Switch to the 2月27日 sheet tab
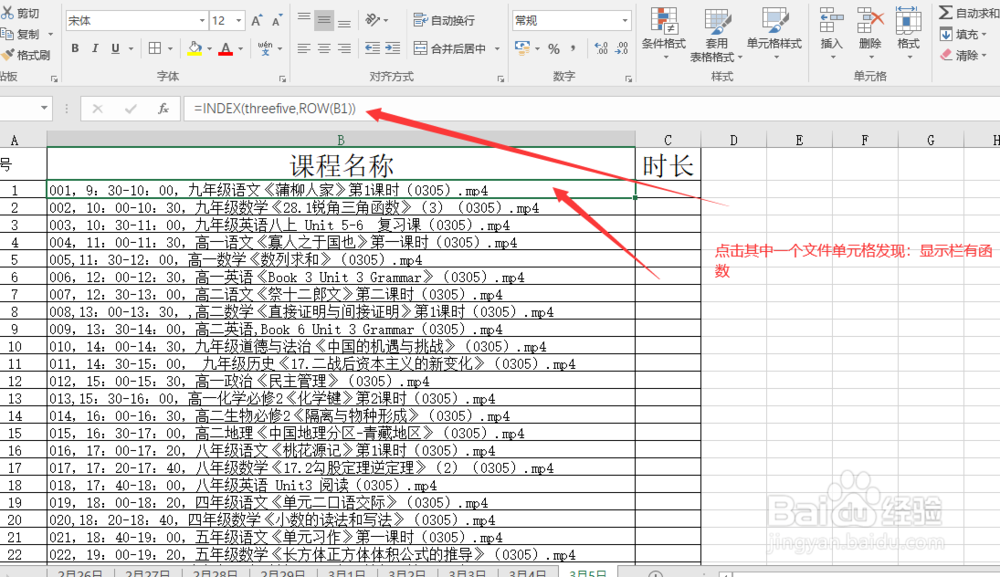 (148, 572)
